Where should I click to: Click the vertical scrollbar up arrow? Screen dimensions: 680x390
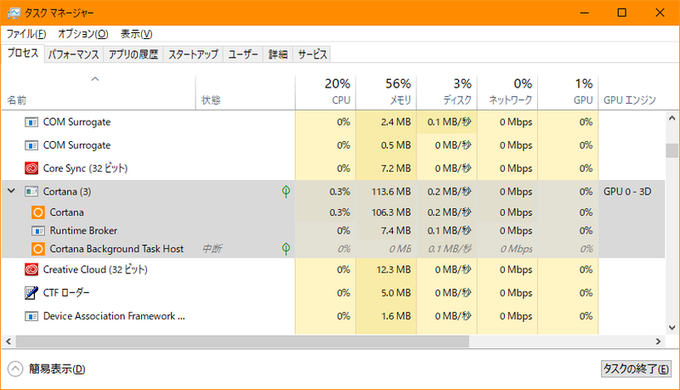click(672, 118)
